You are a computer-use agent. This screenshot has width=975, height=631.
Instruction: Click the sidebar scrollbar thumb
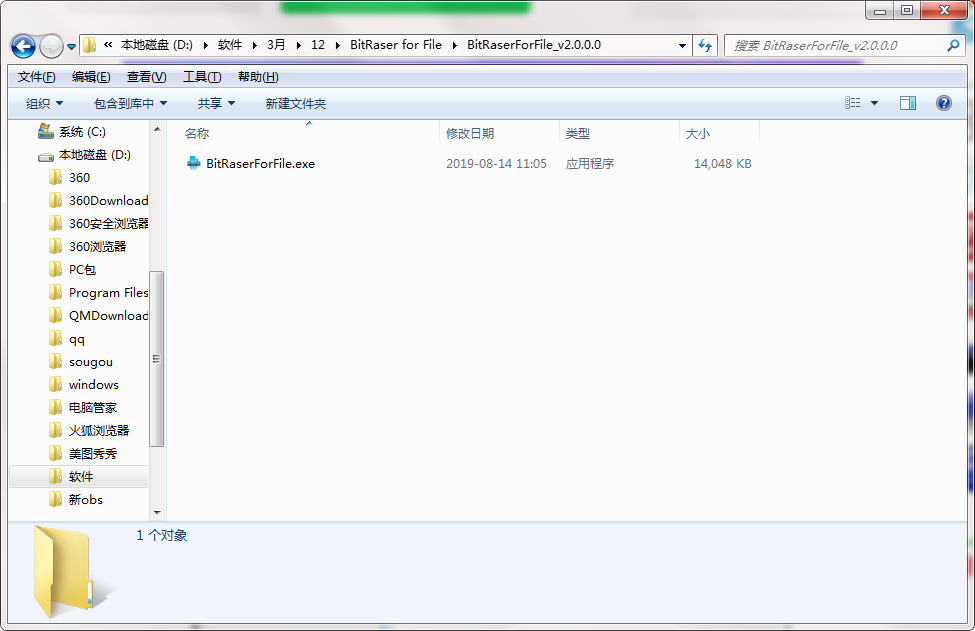tap(157, 359)
